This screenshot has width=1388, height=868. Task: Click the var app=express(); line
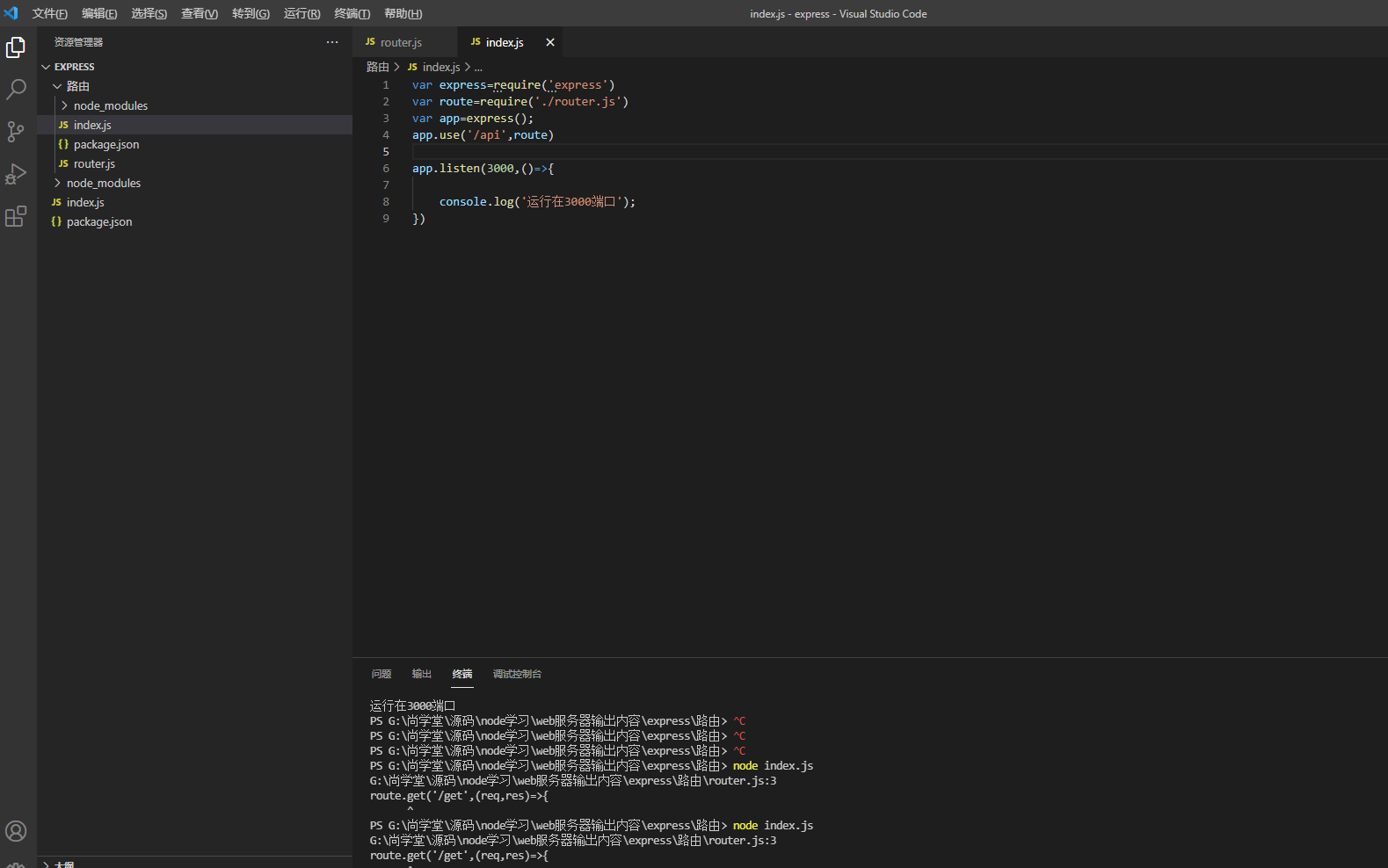coord(473,119)
